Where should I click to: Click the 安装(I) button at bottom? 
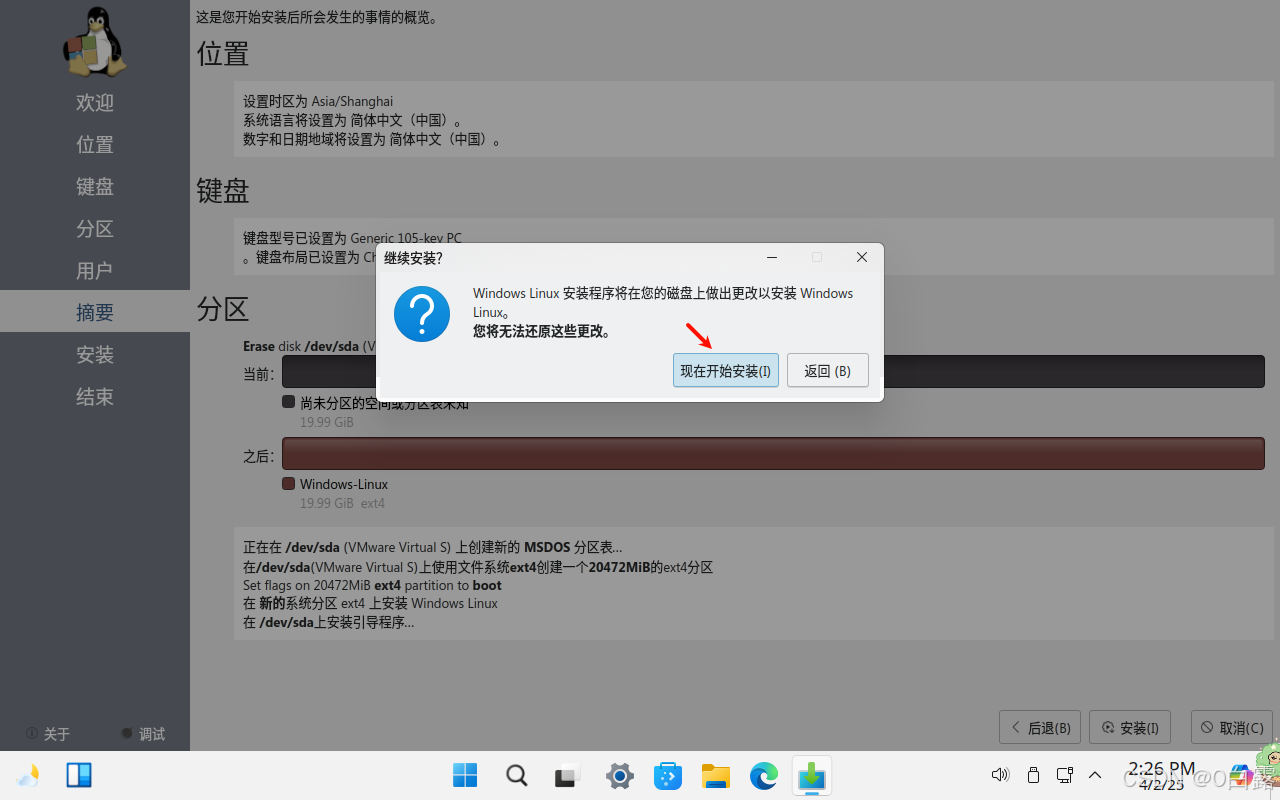pyautogui.click(x=1130, y=728)
